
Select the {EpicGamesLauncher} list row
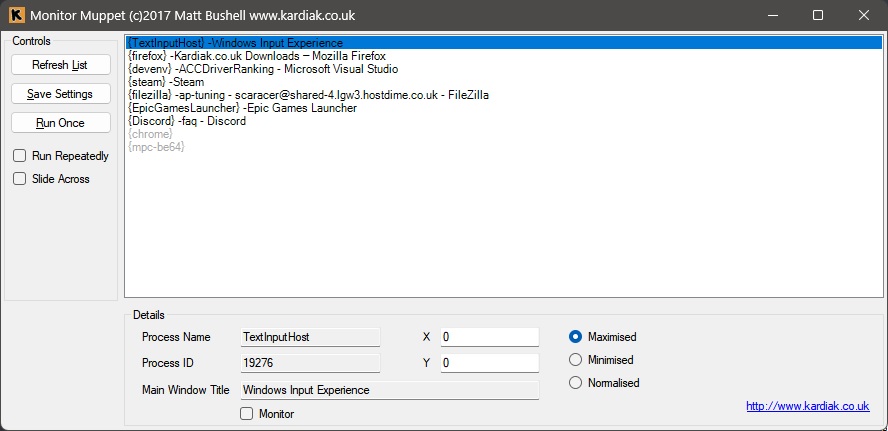[504, 108]
